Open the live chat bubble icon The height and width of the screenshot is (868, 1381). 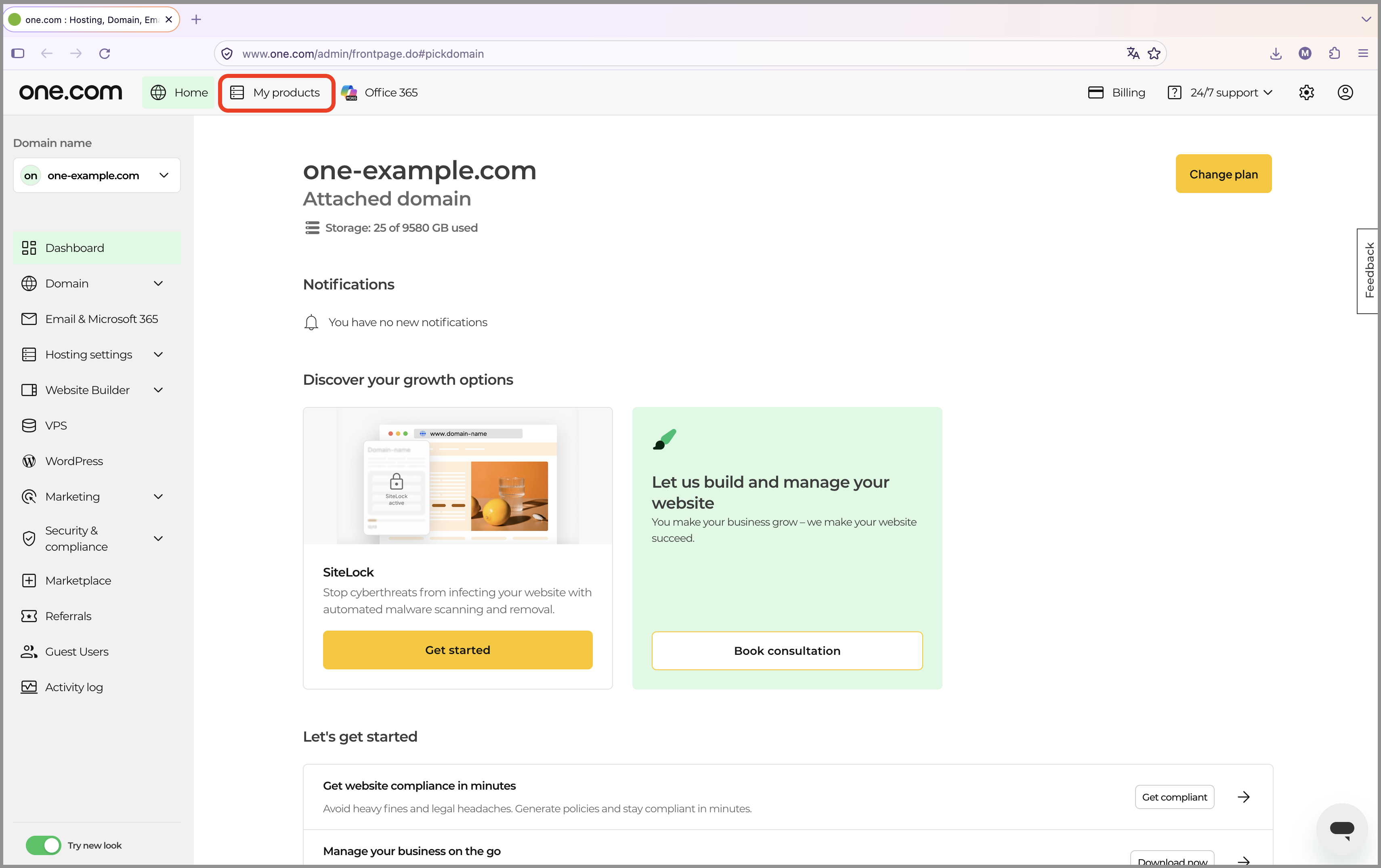pyautogui.click(x=1342, y=828)
